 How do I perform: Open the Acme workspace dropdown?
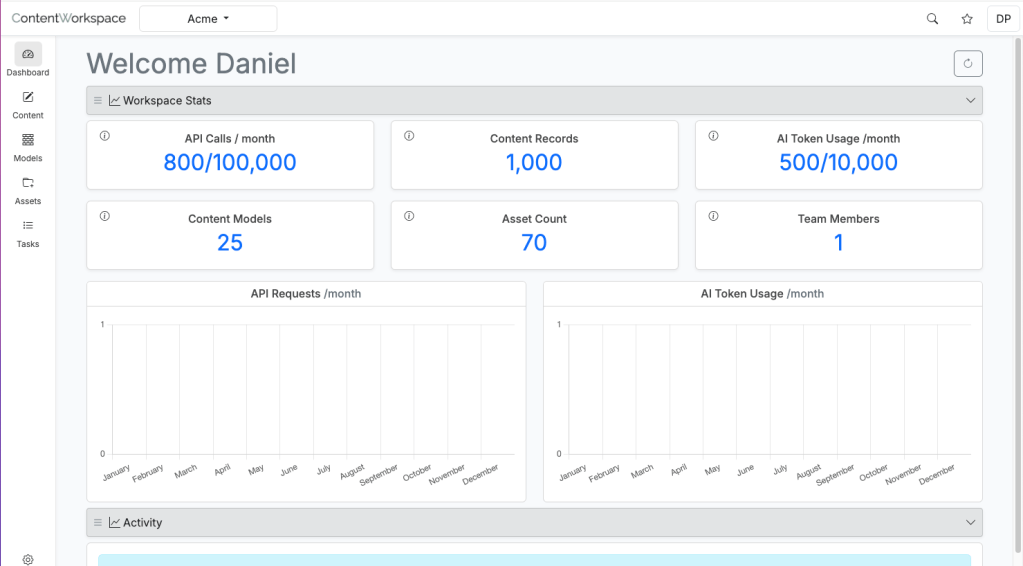208,19
